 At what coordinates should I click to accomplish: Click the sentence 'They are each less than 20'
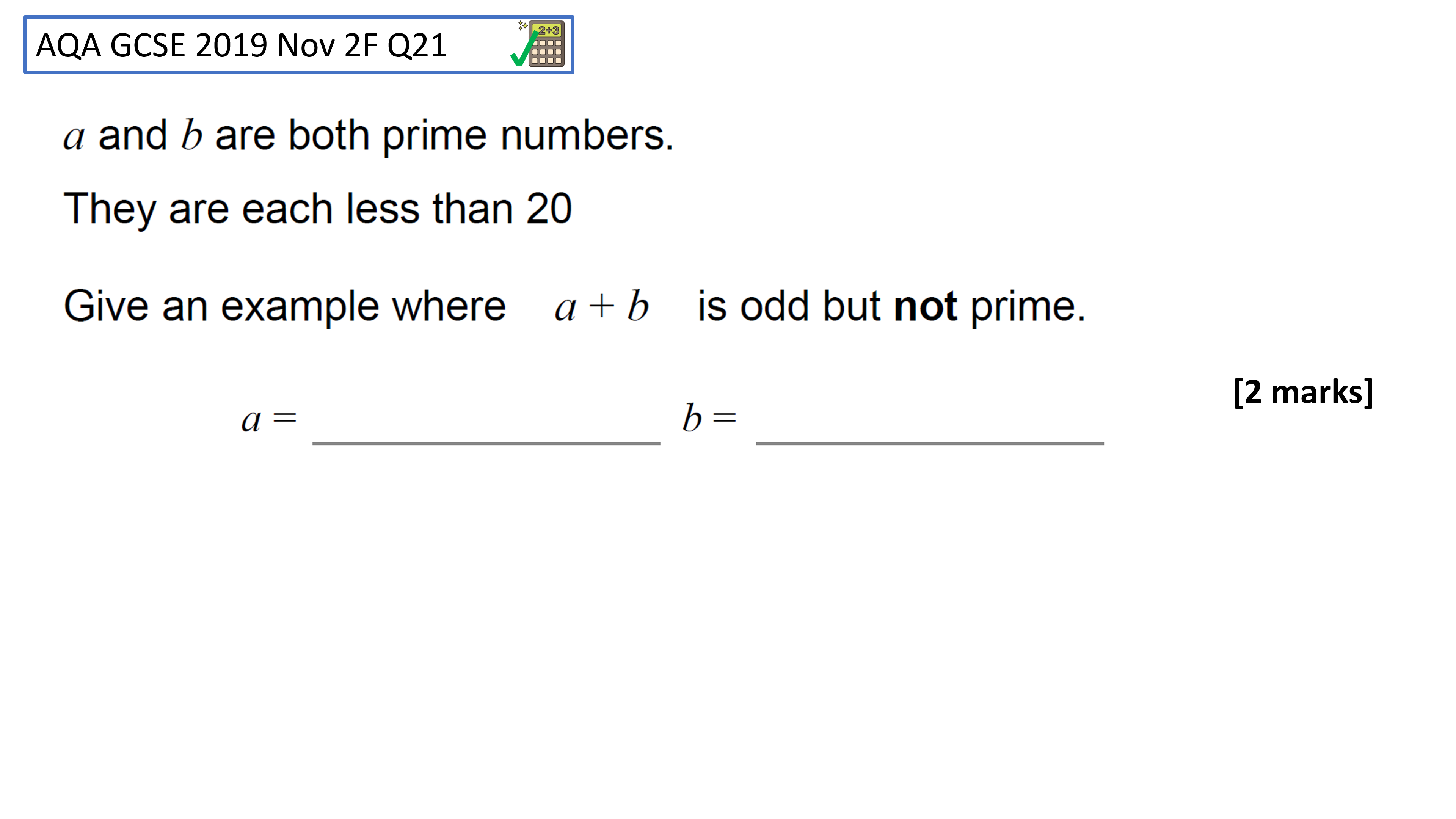[318, 210]
